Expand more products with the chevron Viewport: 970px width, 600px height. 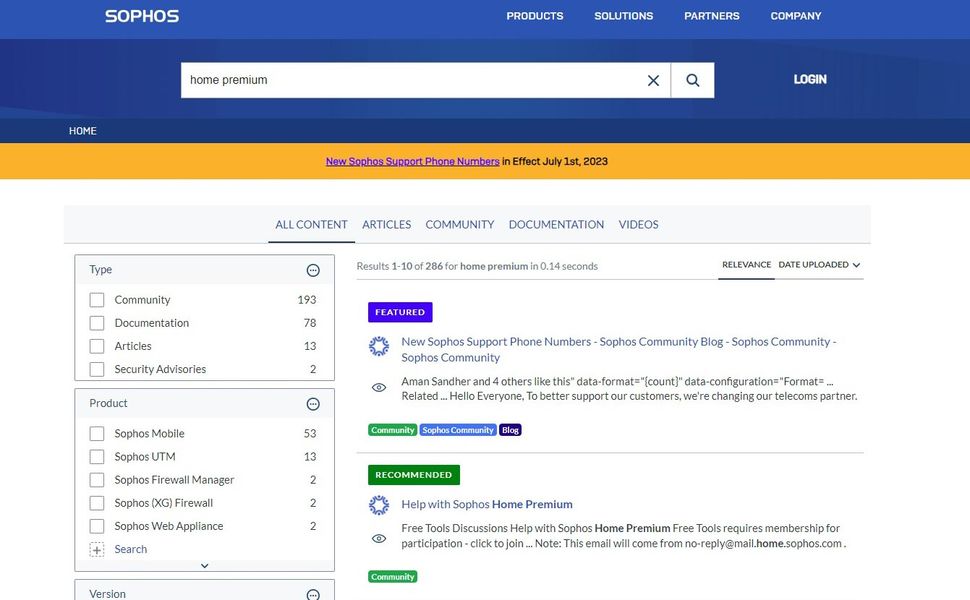[x=204, y=565]
